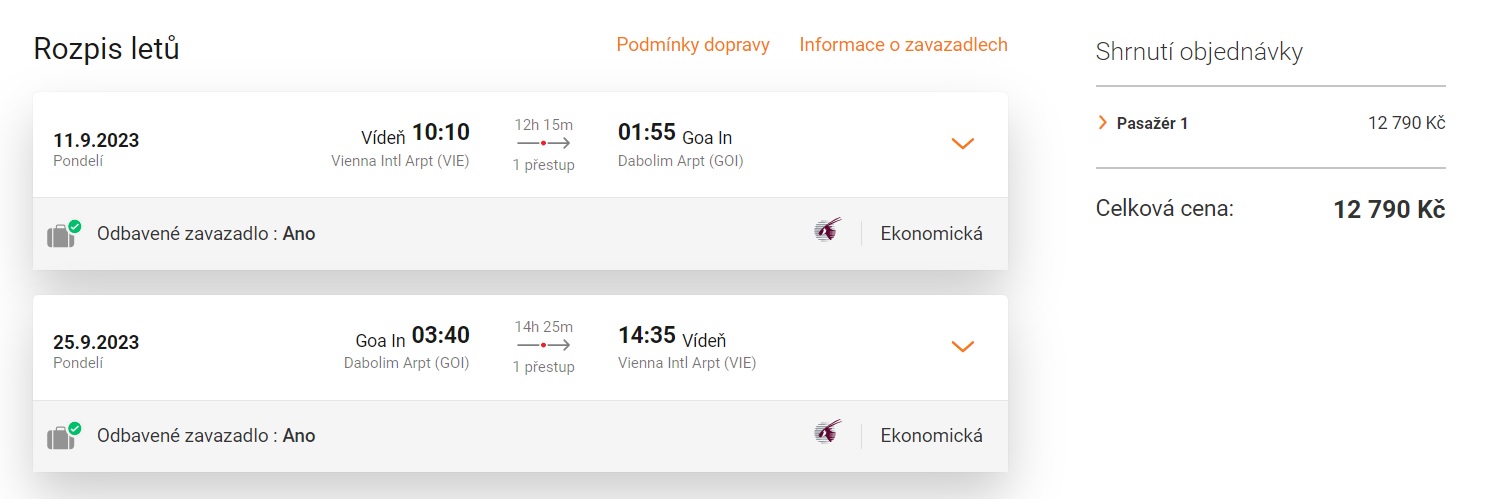This screenshot has width=1491, height=499.
Task: Click the 10:10 departure time from Vídeň
Action: [441, 133]
